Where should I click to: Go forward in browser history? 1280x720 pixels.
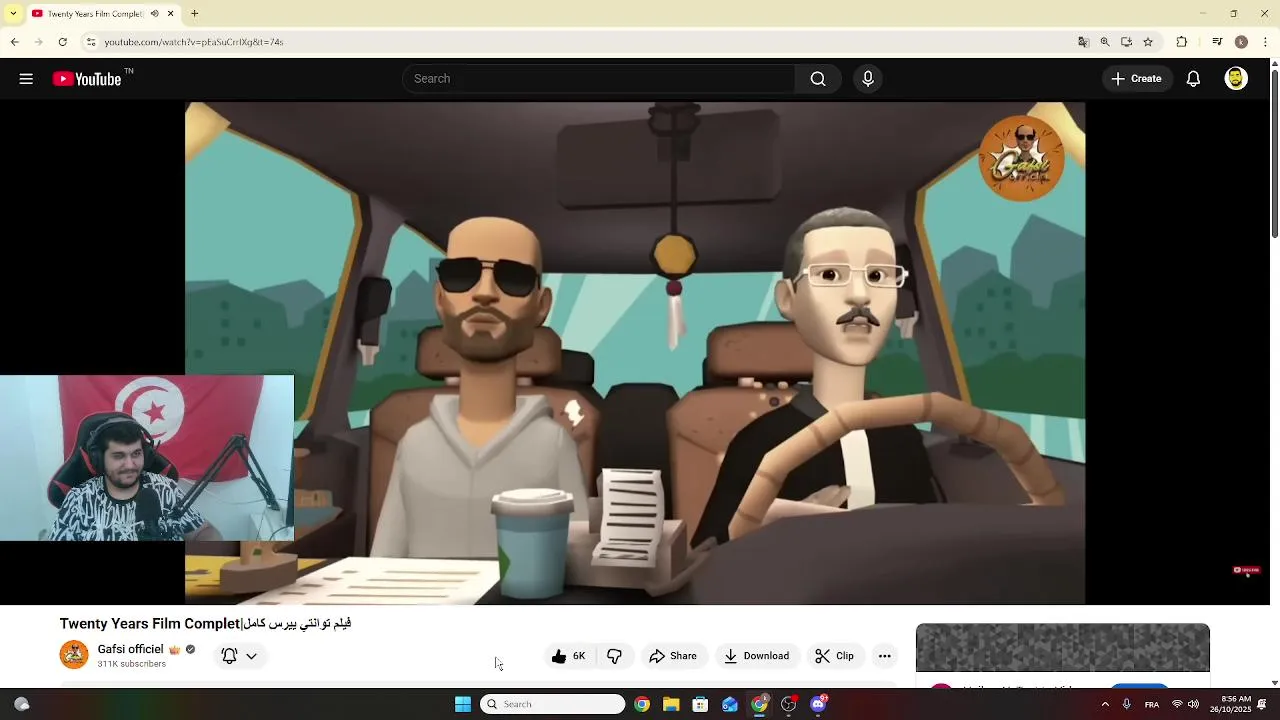coord(38,42)
